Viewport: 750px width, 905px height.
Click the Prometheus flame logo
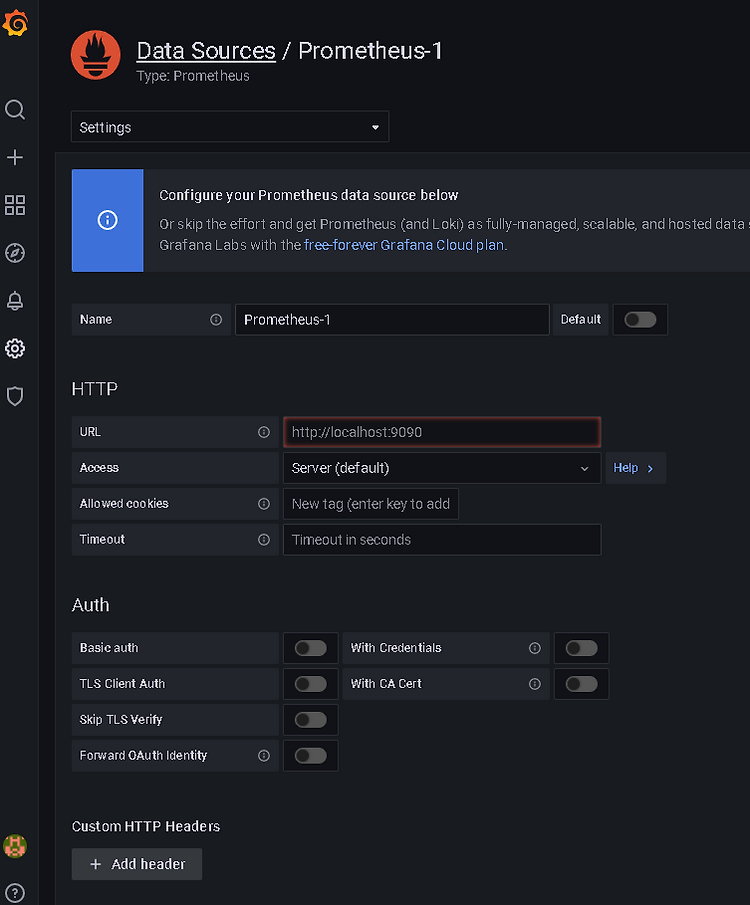[x=96, y=55]
